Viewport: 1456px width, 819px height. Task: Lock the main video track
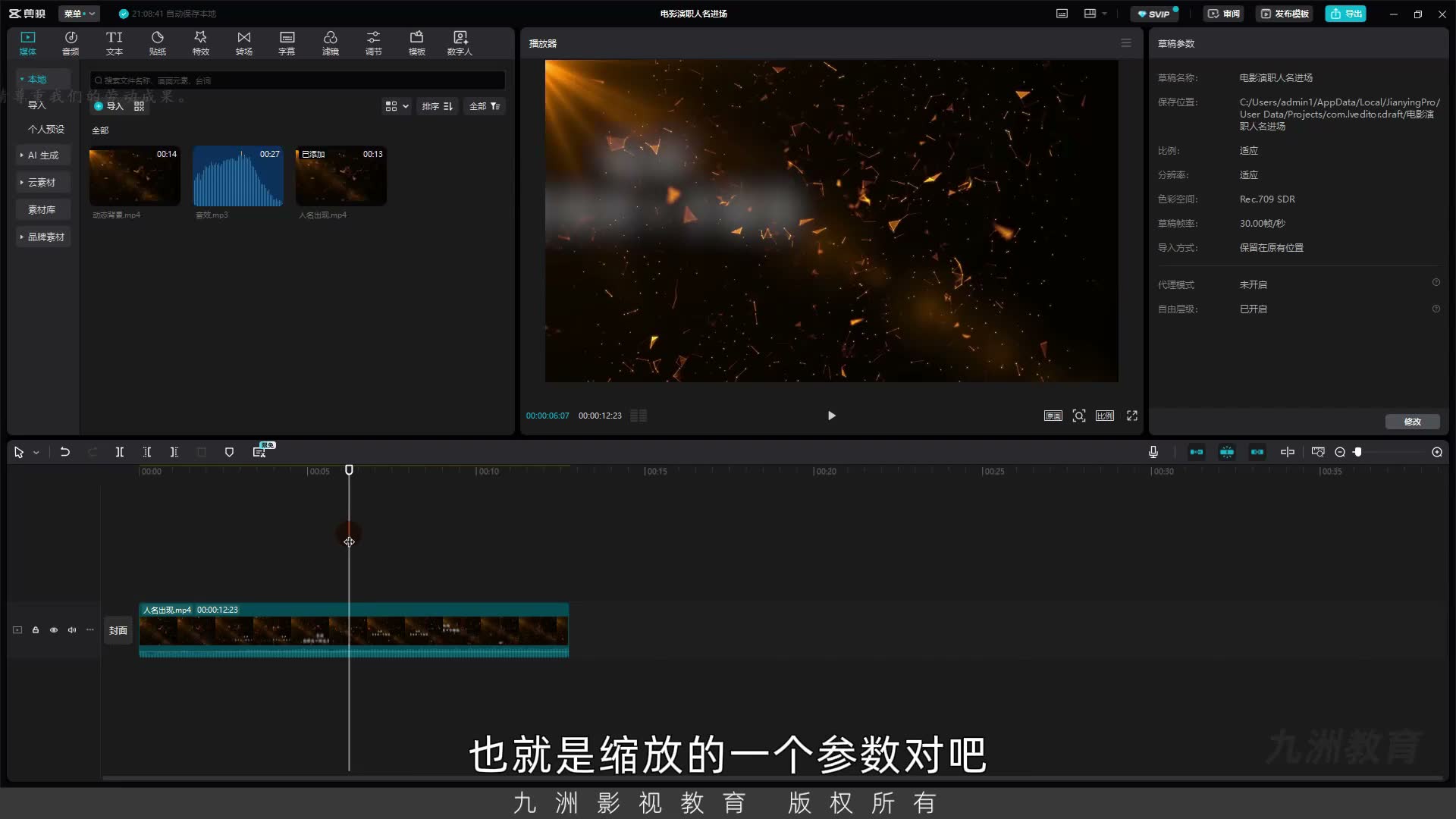36,629
